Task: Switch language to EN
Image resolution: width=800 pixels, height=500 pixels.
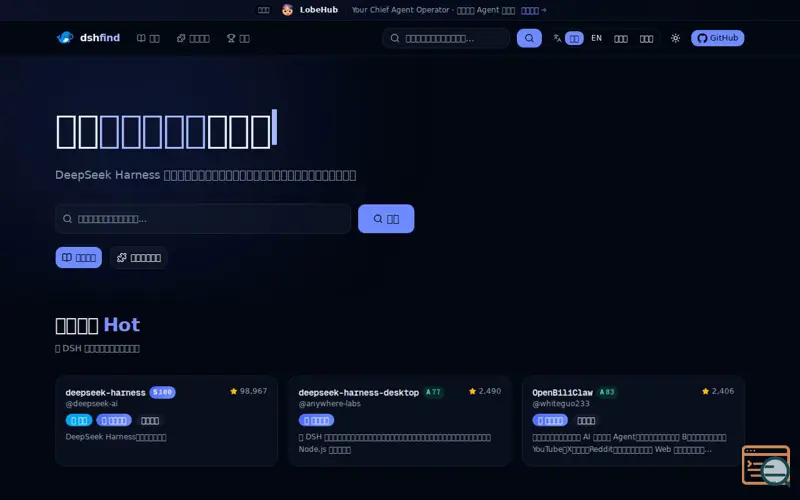Action: [596, 38]
